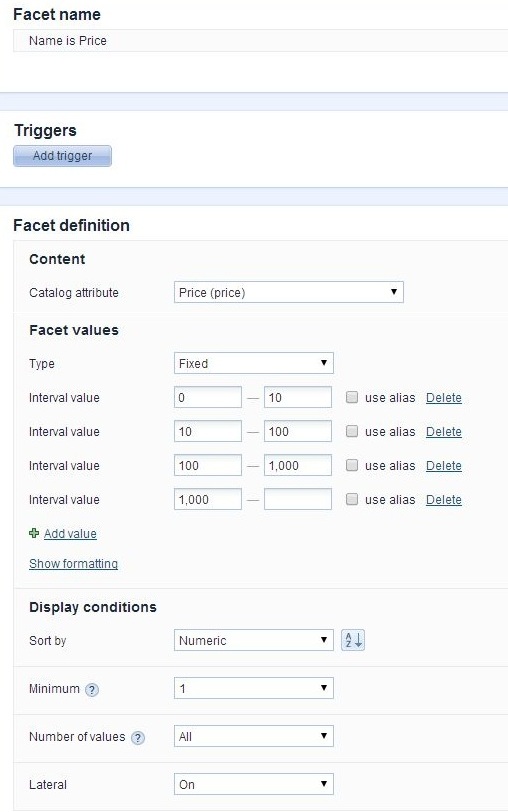Open the Number of values All dropdown

click(x=254, y=736)
